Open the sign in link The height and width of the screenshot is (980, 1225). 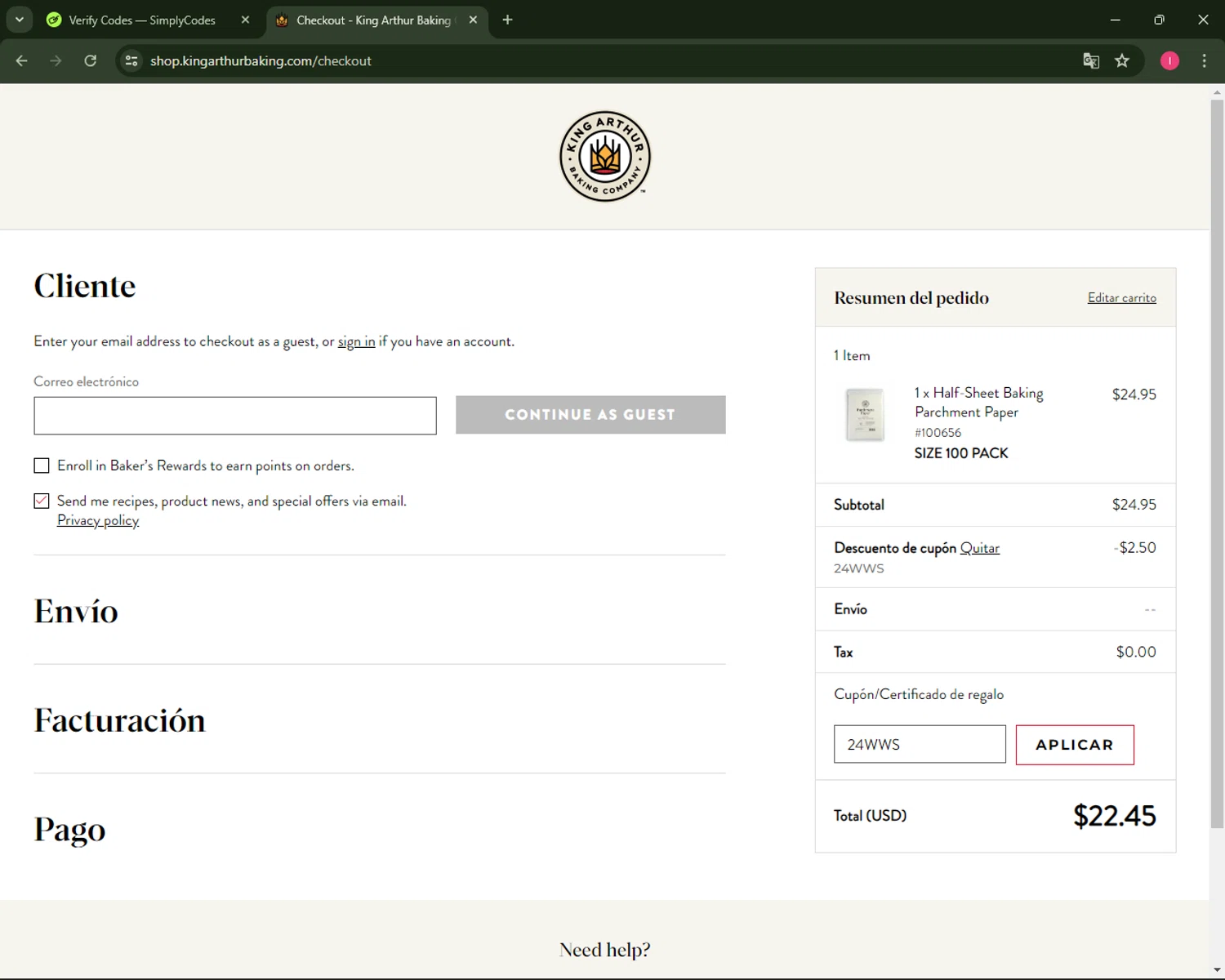click(x=357, y=341)
